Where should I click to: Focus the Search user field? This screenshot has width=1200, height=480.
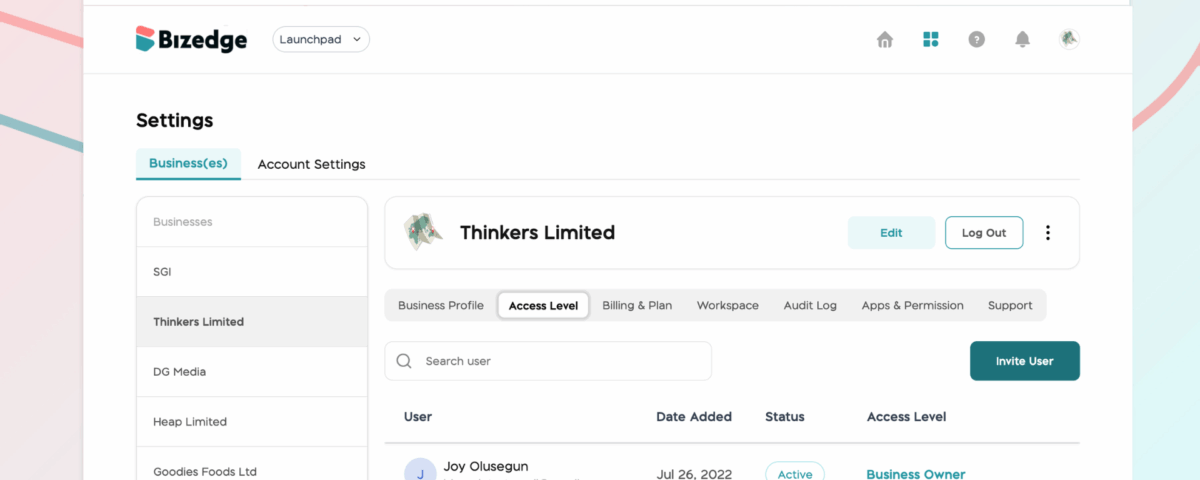coord(548,361)
